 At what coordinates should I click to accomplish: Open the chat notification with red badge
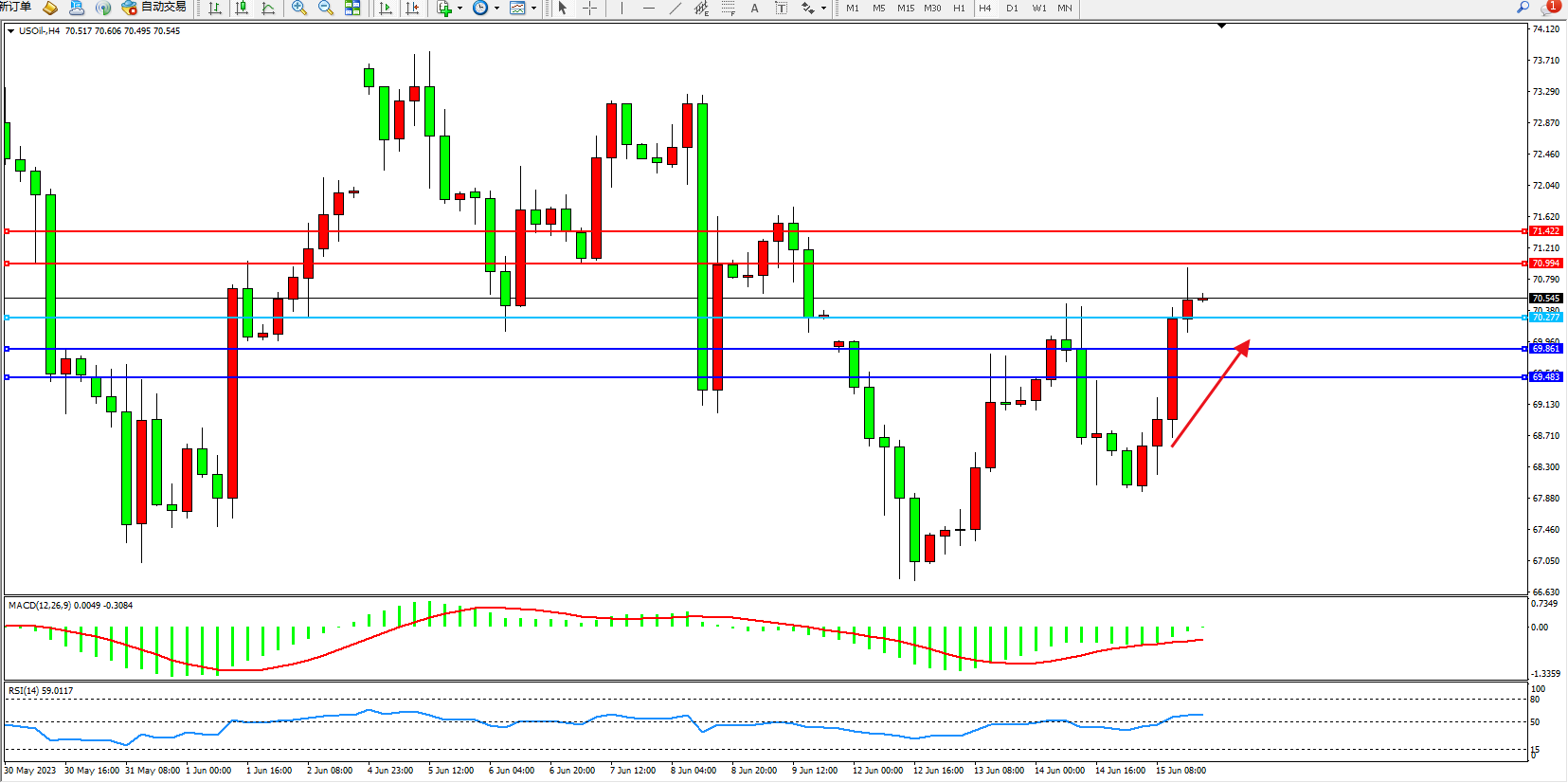click(x=1550, y=8)
